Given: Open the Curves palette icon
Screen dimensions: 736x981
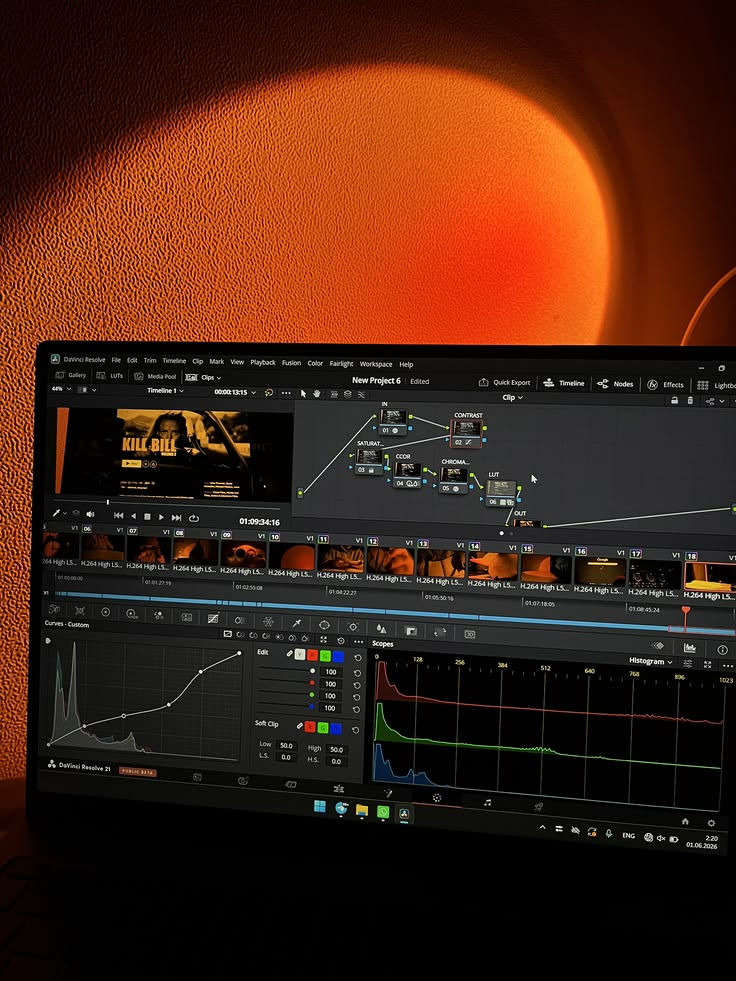Looking at the screenshot, I should (213, 618).
